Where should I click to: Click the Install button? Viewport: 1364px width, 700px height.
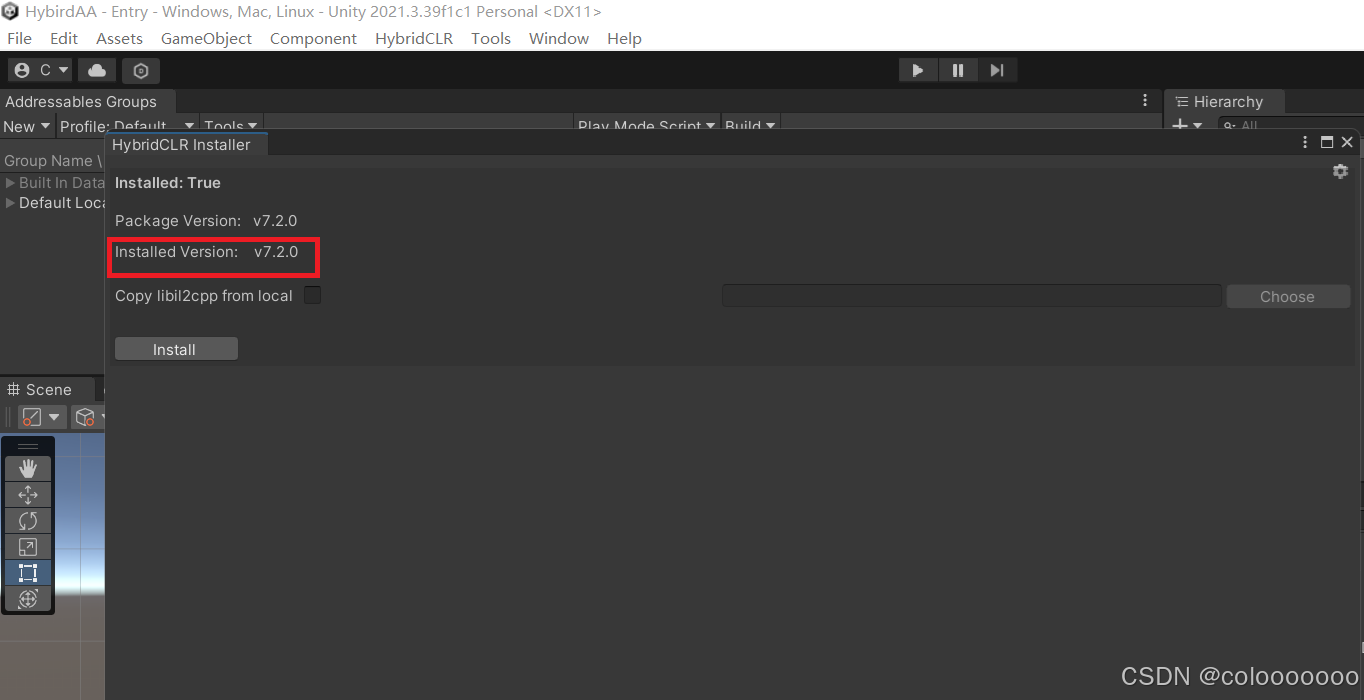tap(176, 349)
